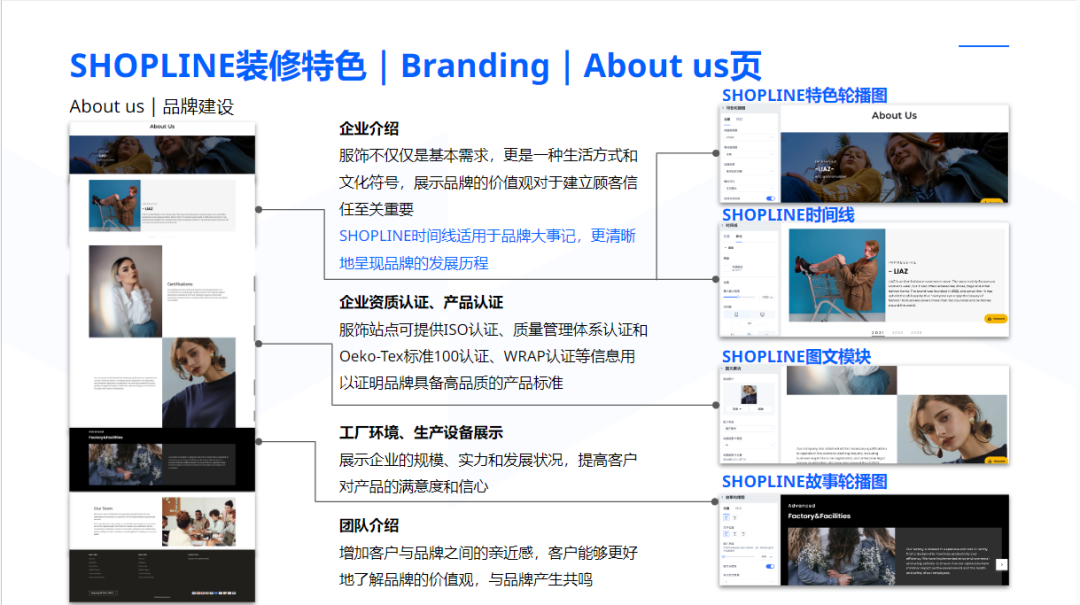Click the left alignment icon in the story panel's three-icon row

(727, 534)
